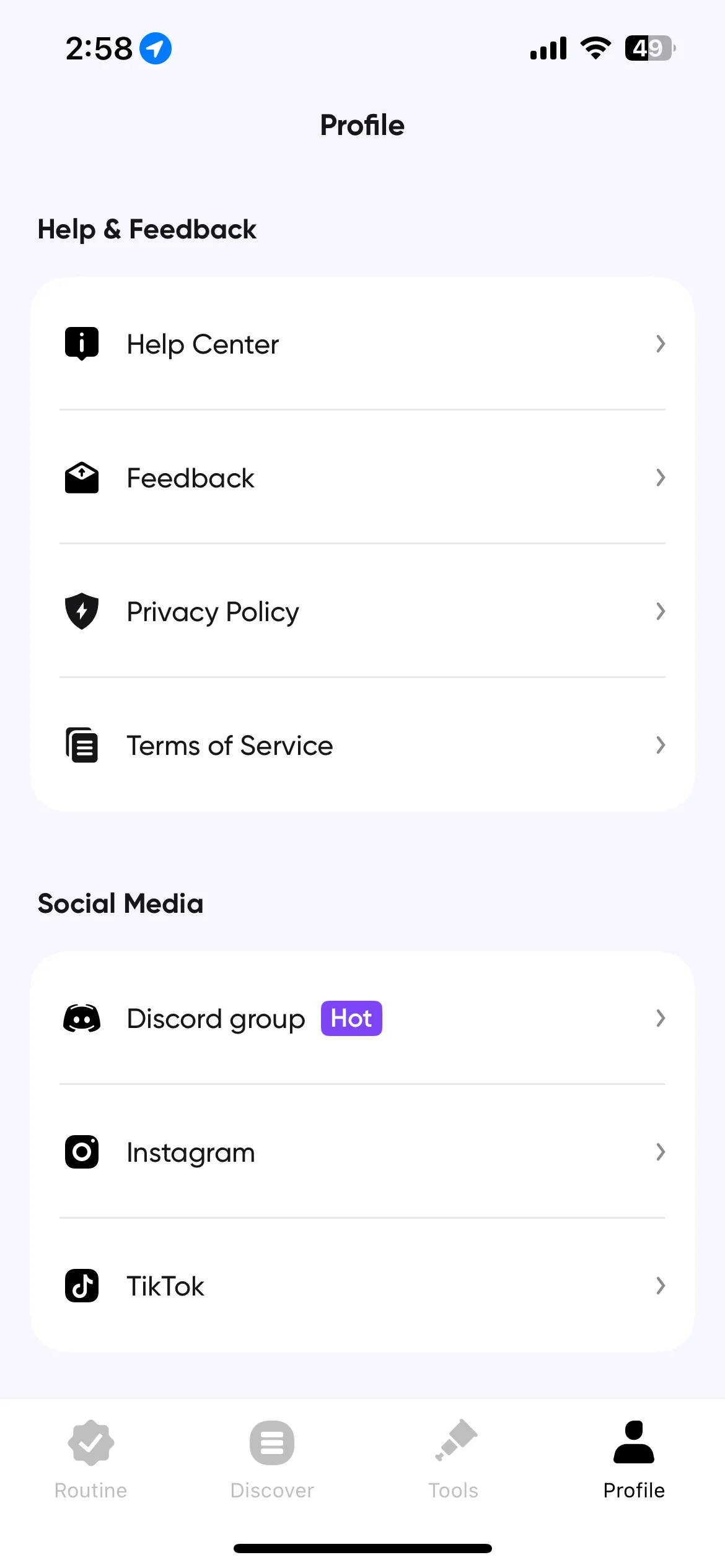
Task: Switch to the Tools tab
Action: [x=454, y=1460]
